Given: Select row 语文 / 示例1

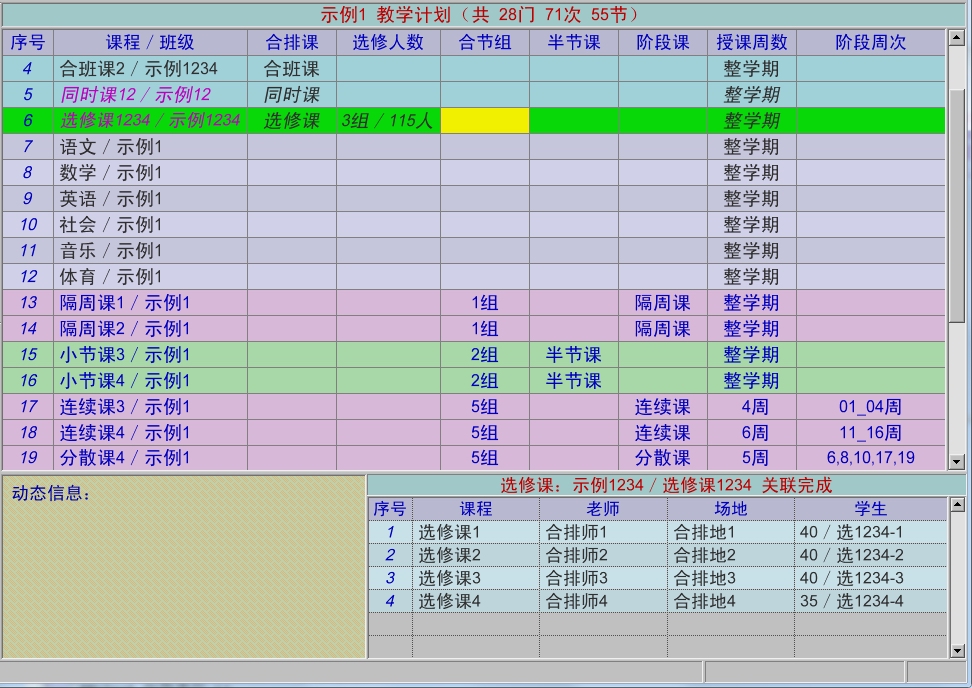Looking at the screenshot, I should [x=474, y=146].
